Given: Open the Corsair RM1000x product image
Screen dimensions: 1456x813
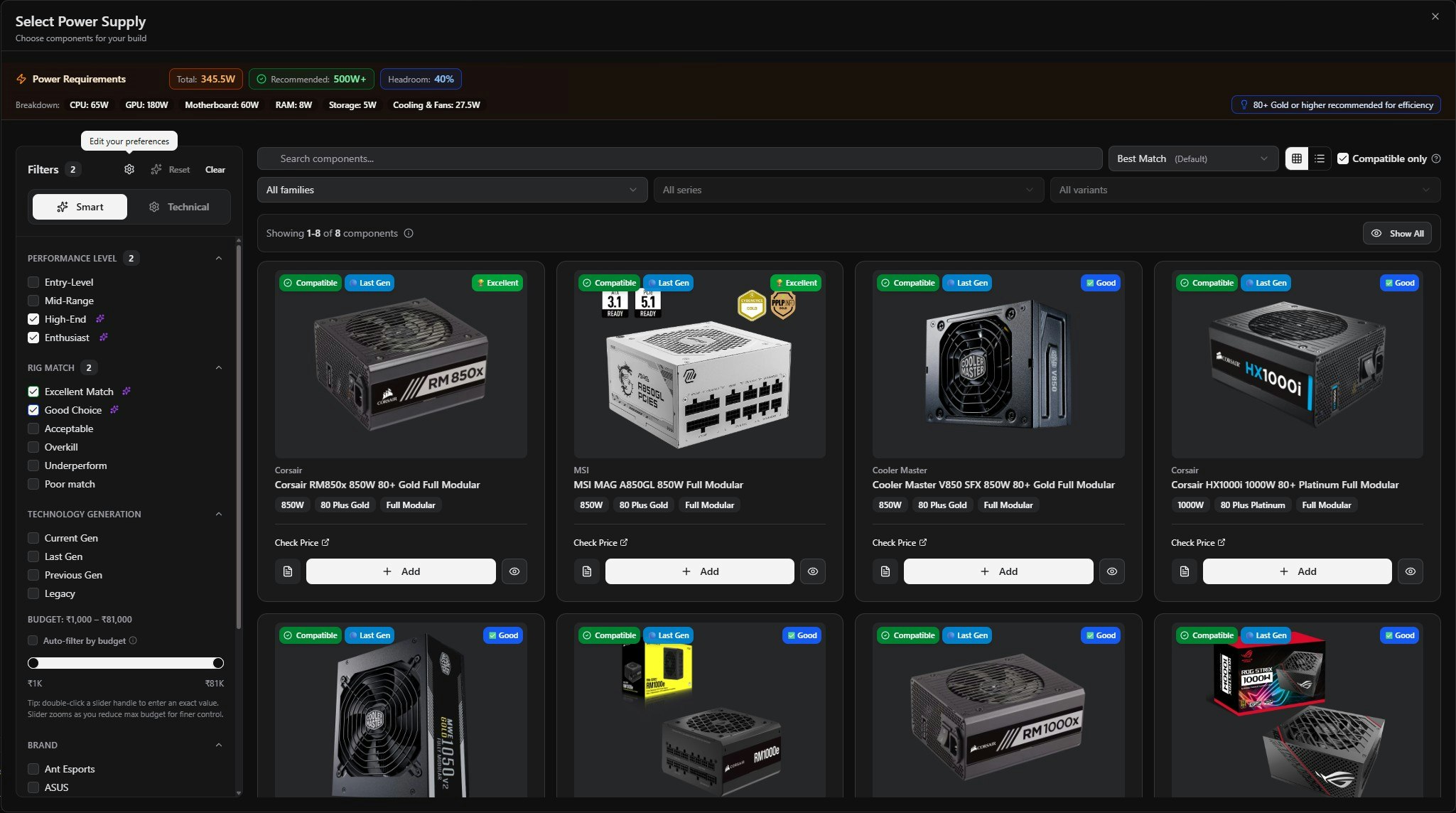Looking at the screenshot, I should tap(998, 709).
